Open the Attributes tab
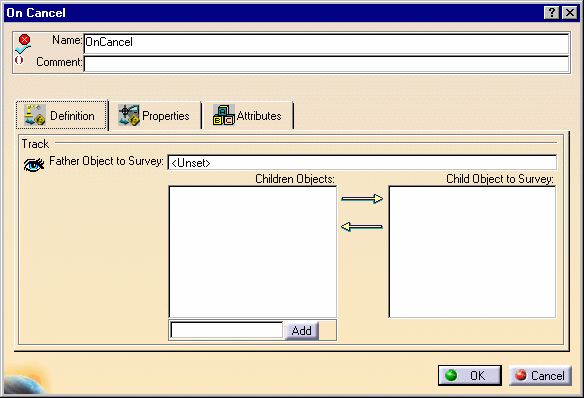The image size is (584, 398). [x=248, y=115]
